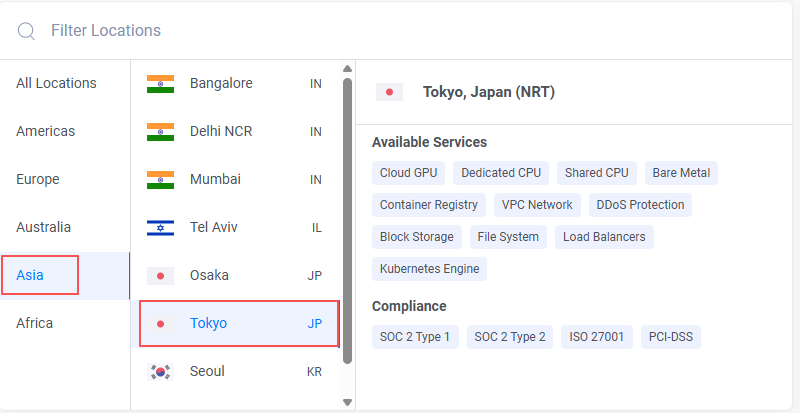Click the South Korea flag beside Seoul
Screen dimensions: 800x413
click(x=160, y=371)
